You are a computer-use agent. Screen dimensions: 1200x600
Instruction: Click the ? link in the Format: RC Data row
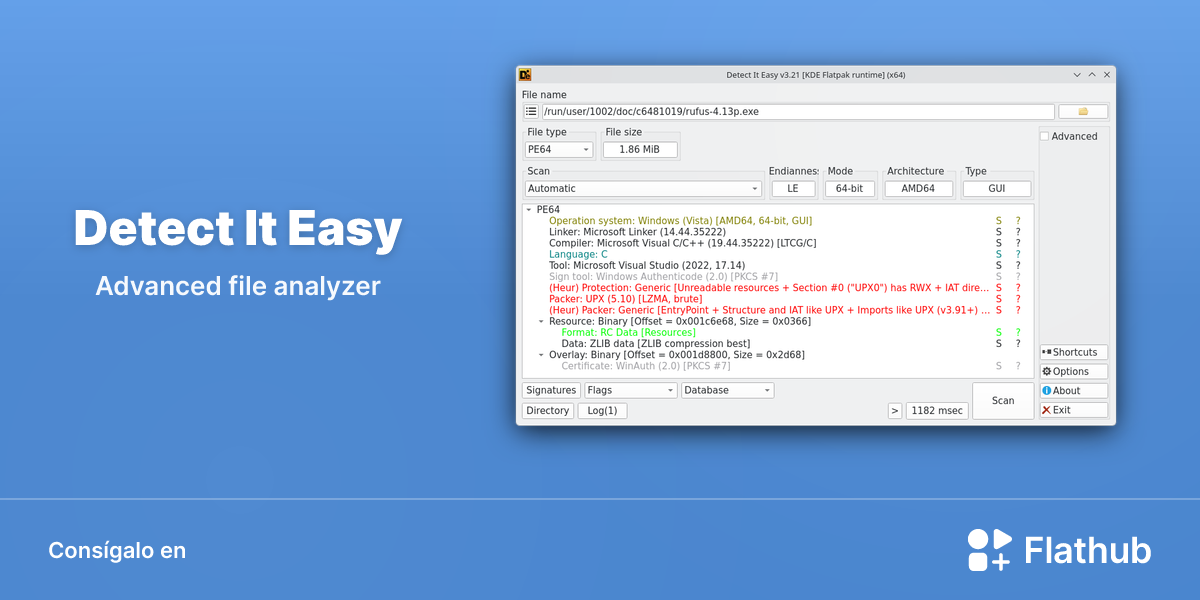pos(1018,333)
